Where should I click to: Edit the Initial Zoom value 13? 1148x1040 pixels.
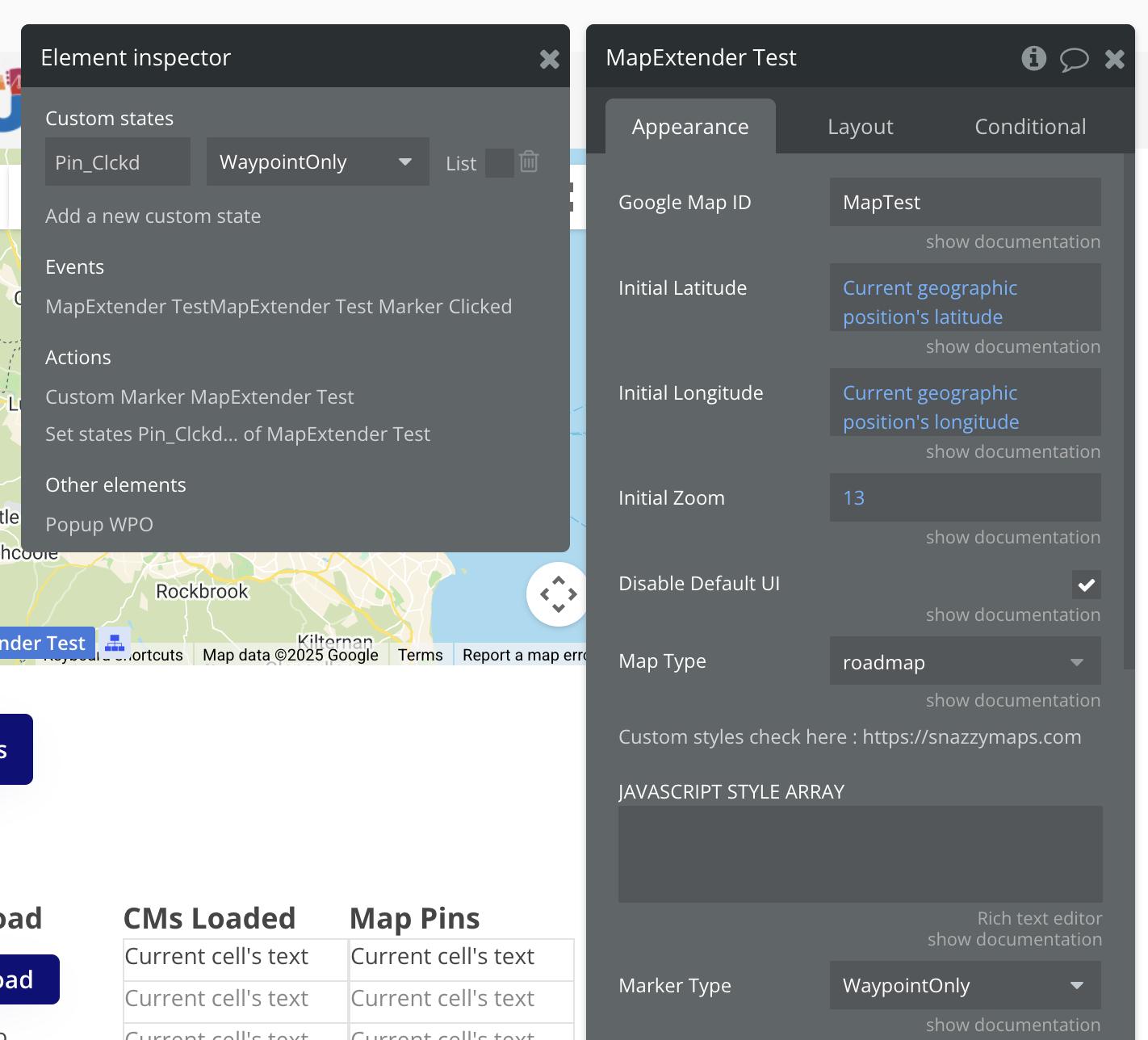click(966, 497)
